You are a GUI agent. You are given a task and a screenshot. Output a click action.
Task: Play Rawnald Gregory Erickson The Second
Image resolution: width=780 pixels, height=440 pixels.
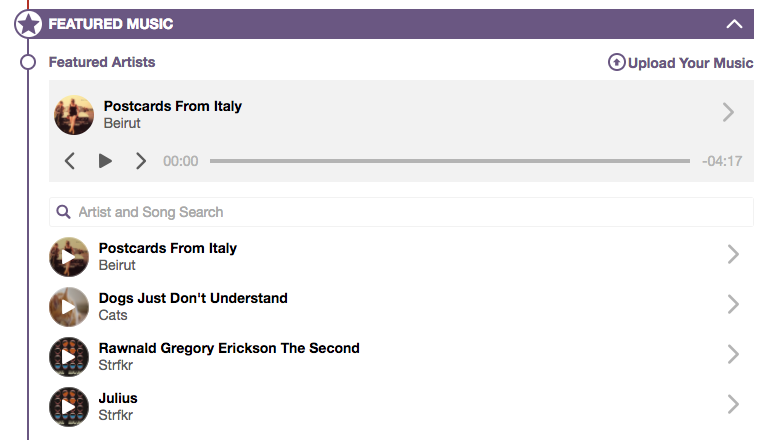click(69, 357)
